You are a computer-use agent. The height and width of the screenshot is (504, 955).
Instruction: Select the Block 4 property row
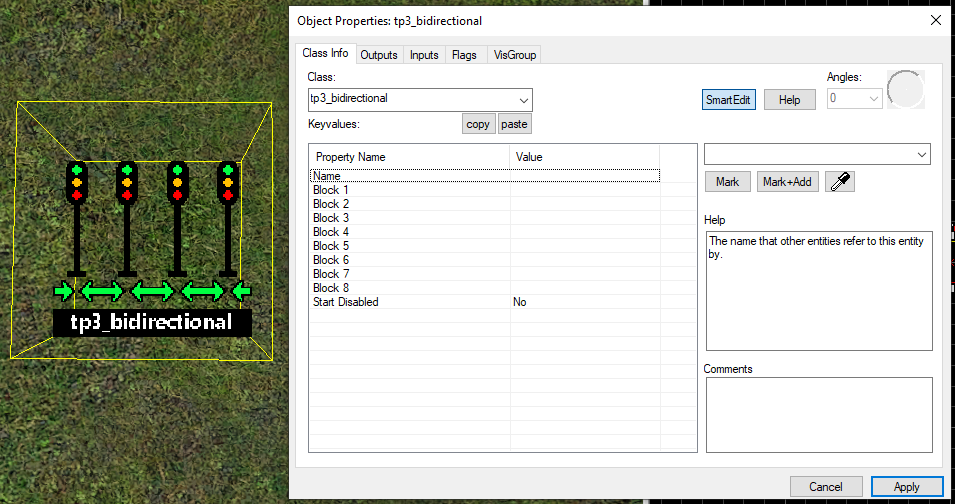(485, 232)
